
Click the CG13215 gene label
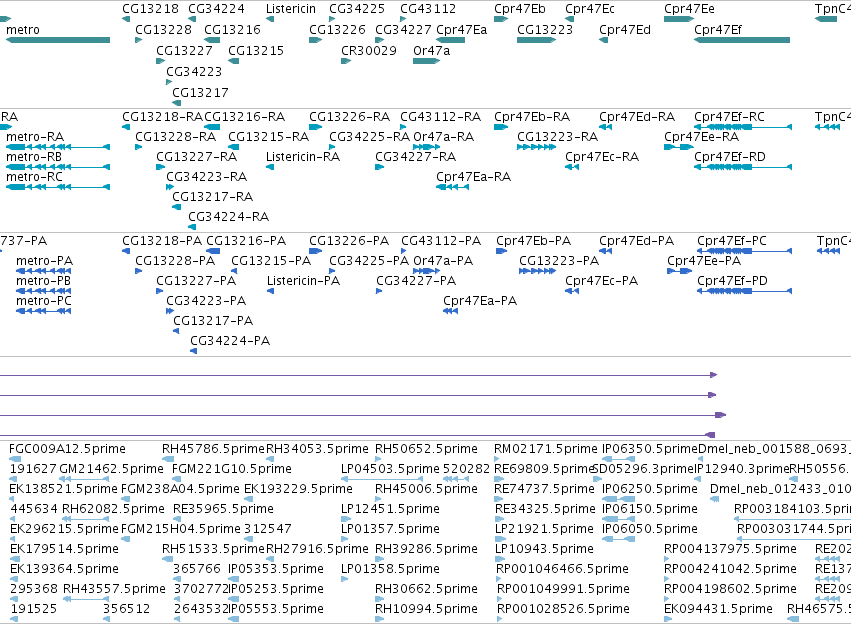pyautogui.click(x=256, y=51)
